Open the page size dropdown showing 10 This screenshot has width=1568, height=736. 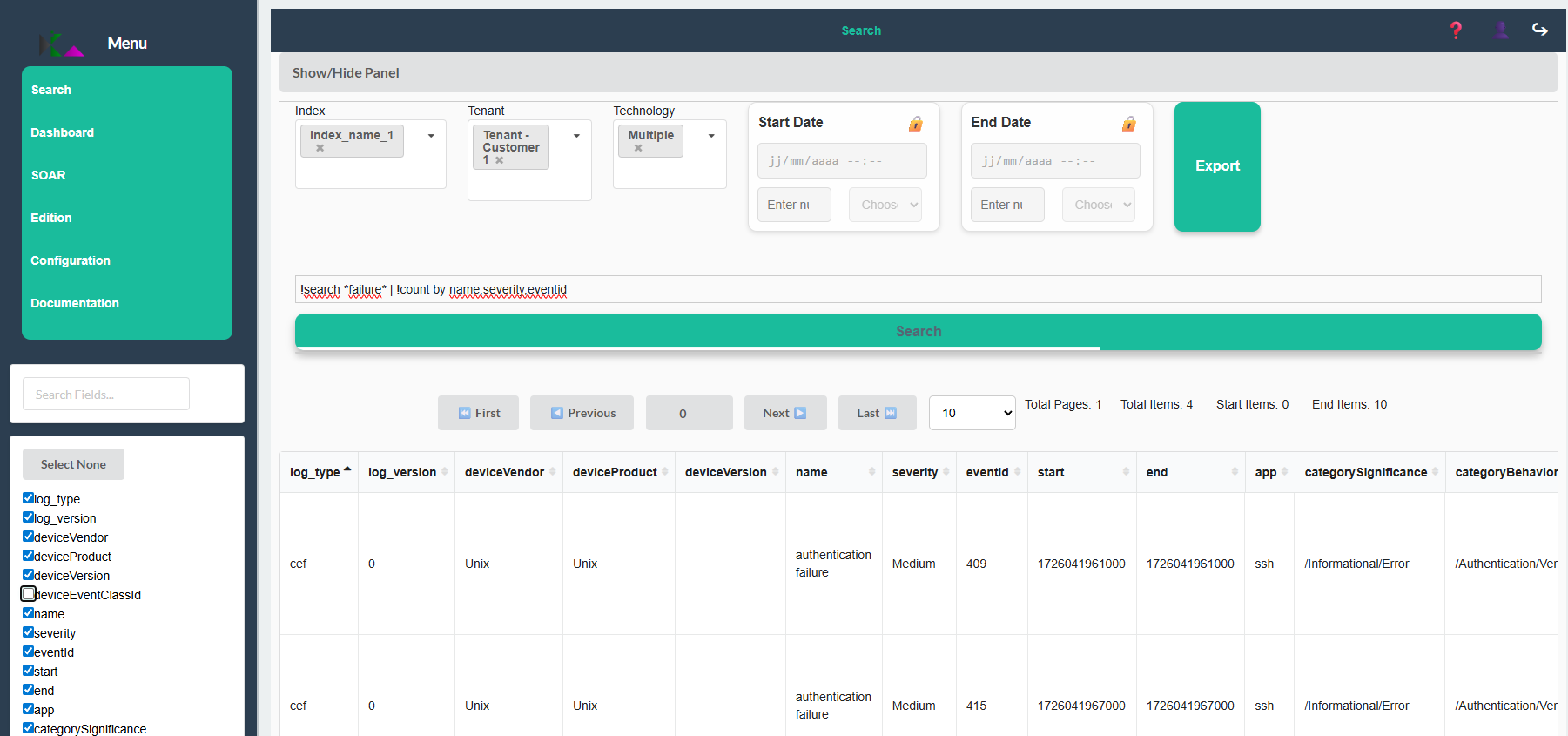coord(972,413)
